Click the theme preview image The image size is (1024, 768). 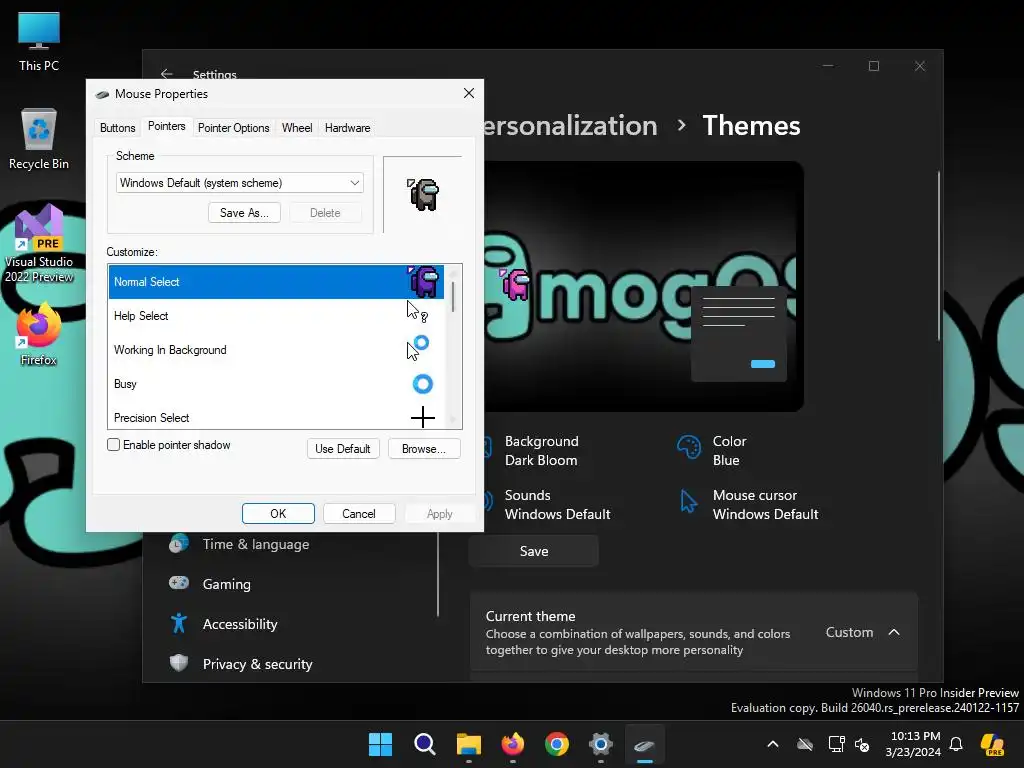coord(643,286)
